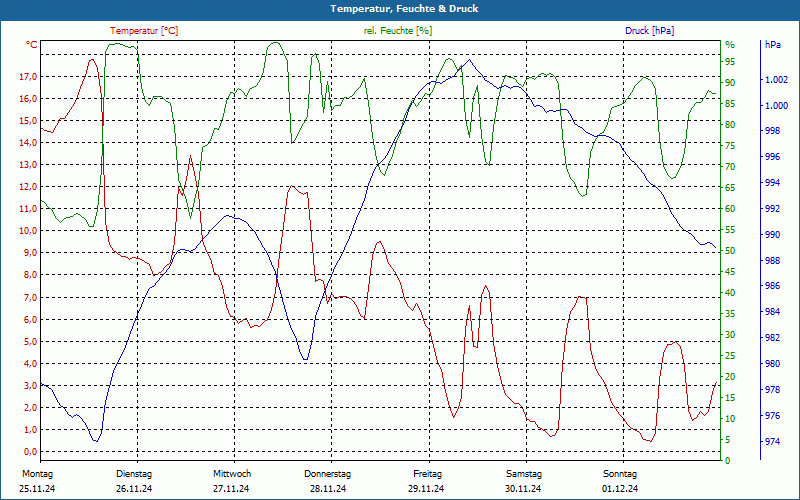Select the red 'Temperatur [°C]' legend label
Viewport: 800px width, 500px height.
[x=144, y=31]
